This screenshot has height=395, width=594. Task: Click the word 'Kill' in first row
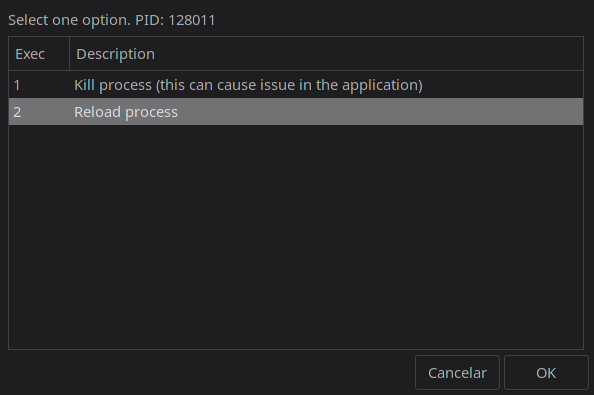[84, 85]
